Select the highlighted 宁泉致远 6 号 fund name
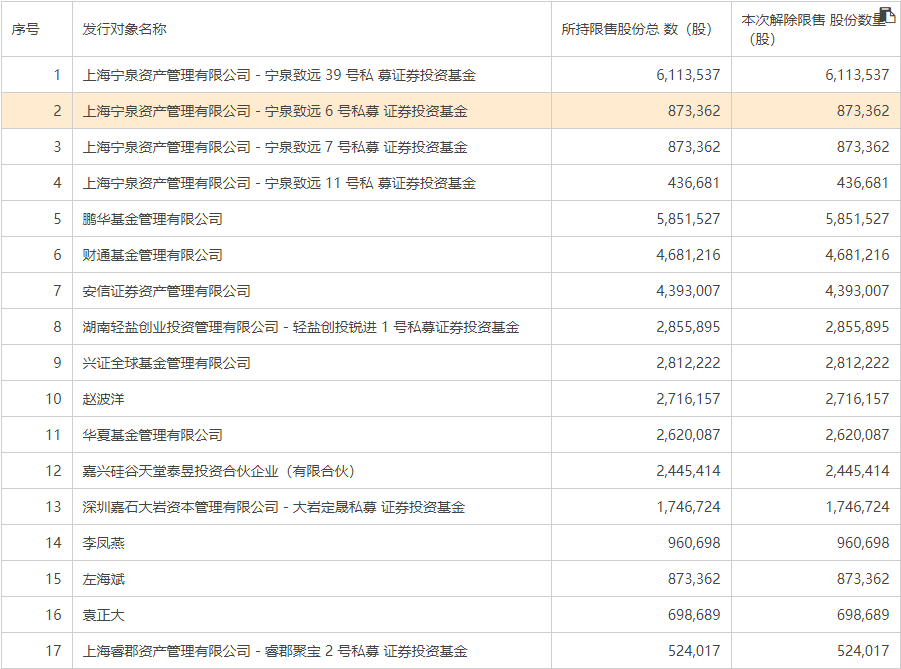The width and height of the screenshot is (901, 669). 275,111
